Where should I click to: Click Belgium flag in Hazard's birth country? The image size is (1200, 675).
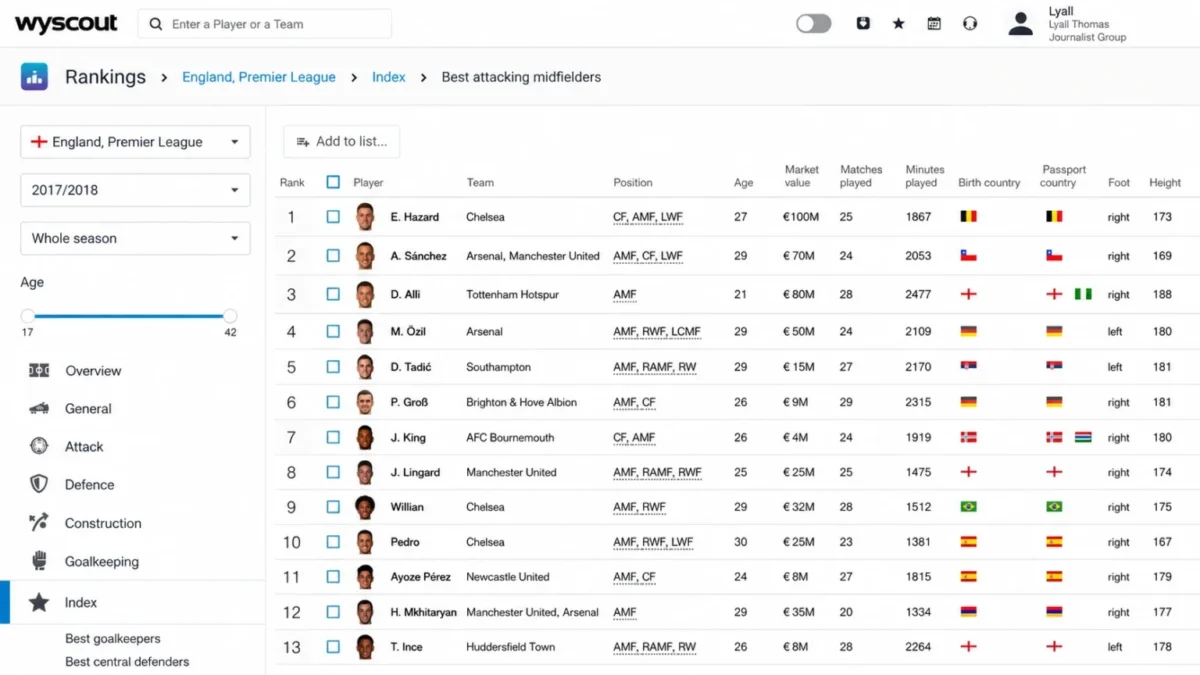tap(968, 216)
